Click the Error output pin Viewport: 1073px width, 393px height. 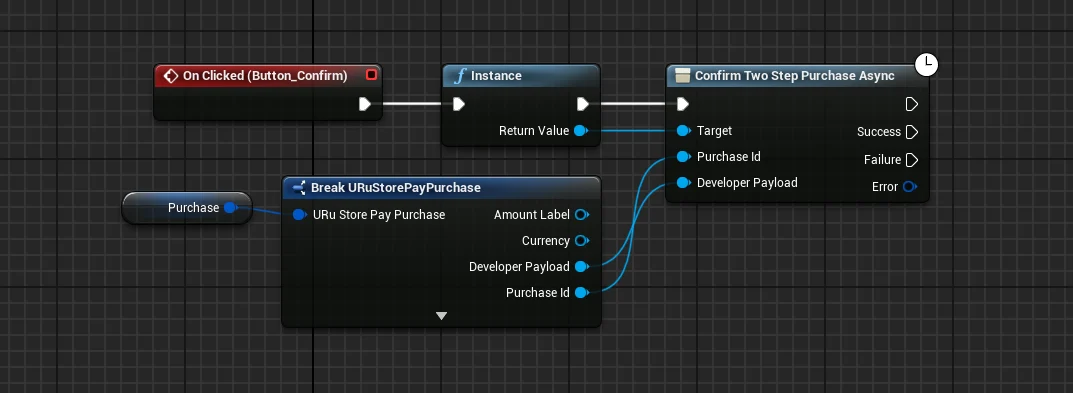click(x=909, y=186)
